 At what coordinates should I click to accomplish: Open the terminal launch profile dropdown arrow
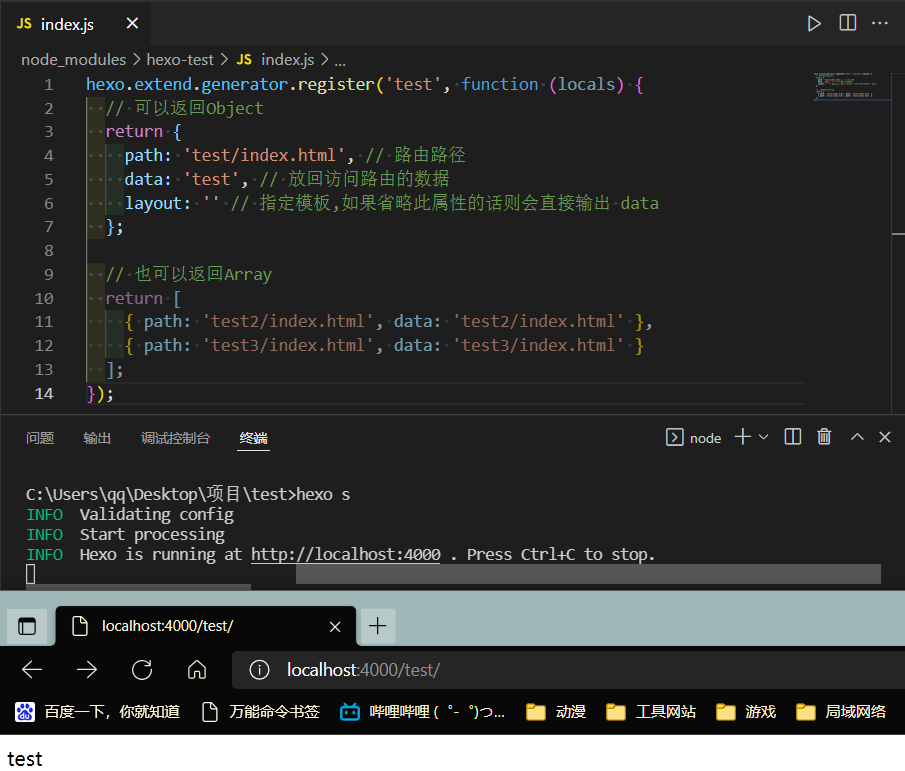point(764,437)
